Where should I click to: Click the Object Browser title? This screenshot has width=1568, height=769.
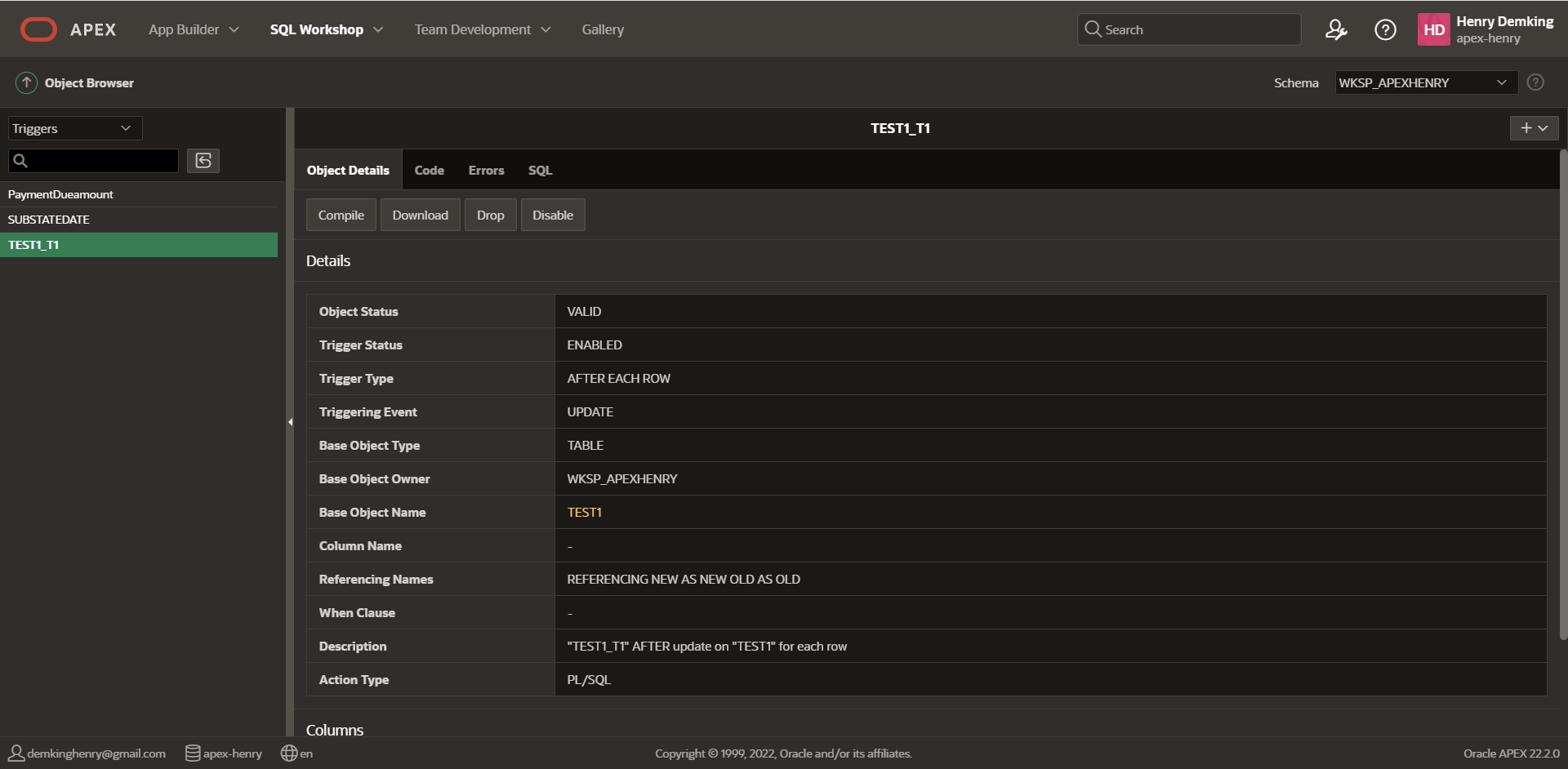(x=89, y=82)
